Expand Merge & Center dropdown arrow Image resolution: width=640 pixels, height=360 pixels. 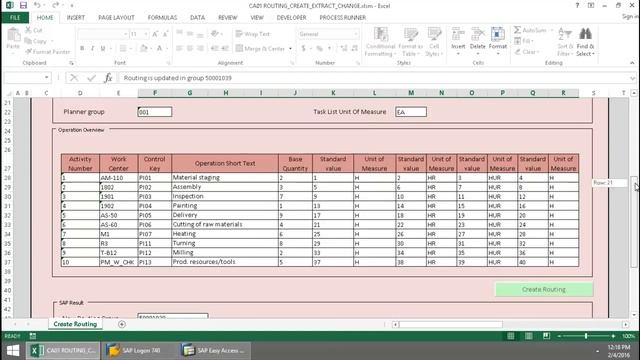tap(291, 49)
